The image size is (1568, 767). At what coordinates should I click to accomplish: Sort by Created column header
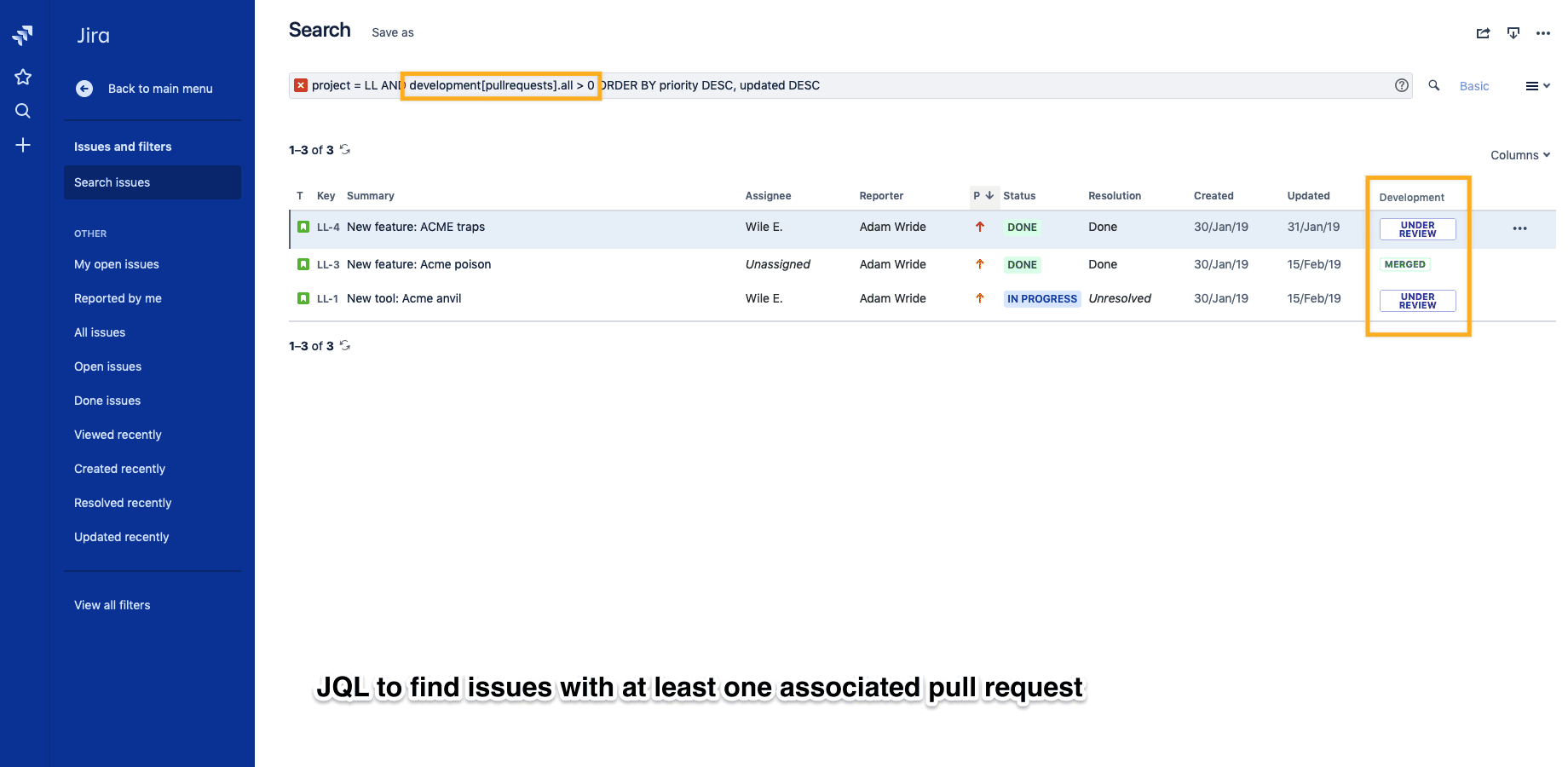1213,196
